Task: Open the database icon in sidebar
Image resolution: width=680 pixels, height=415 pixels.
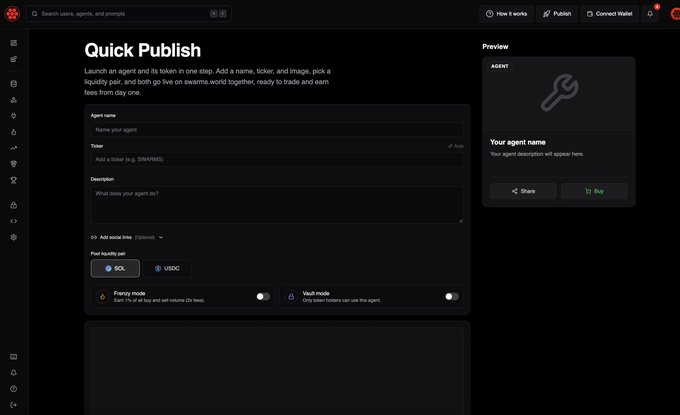Action: click(14, 84)
